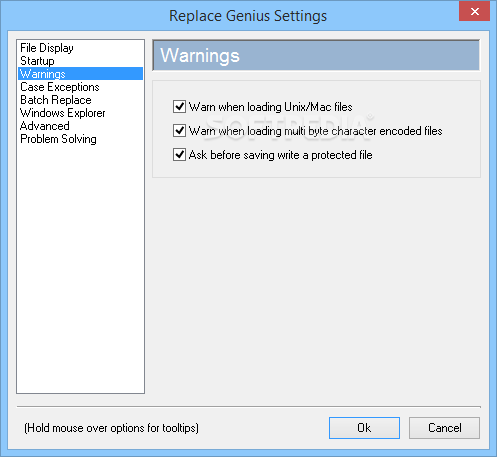The width and height of the screenshot is (497, 457).
Task: Open Case Exceptions settings
Action: pyautogui.click(x=60, y=87)
